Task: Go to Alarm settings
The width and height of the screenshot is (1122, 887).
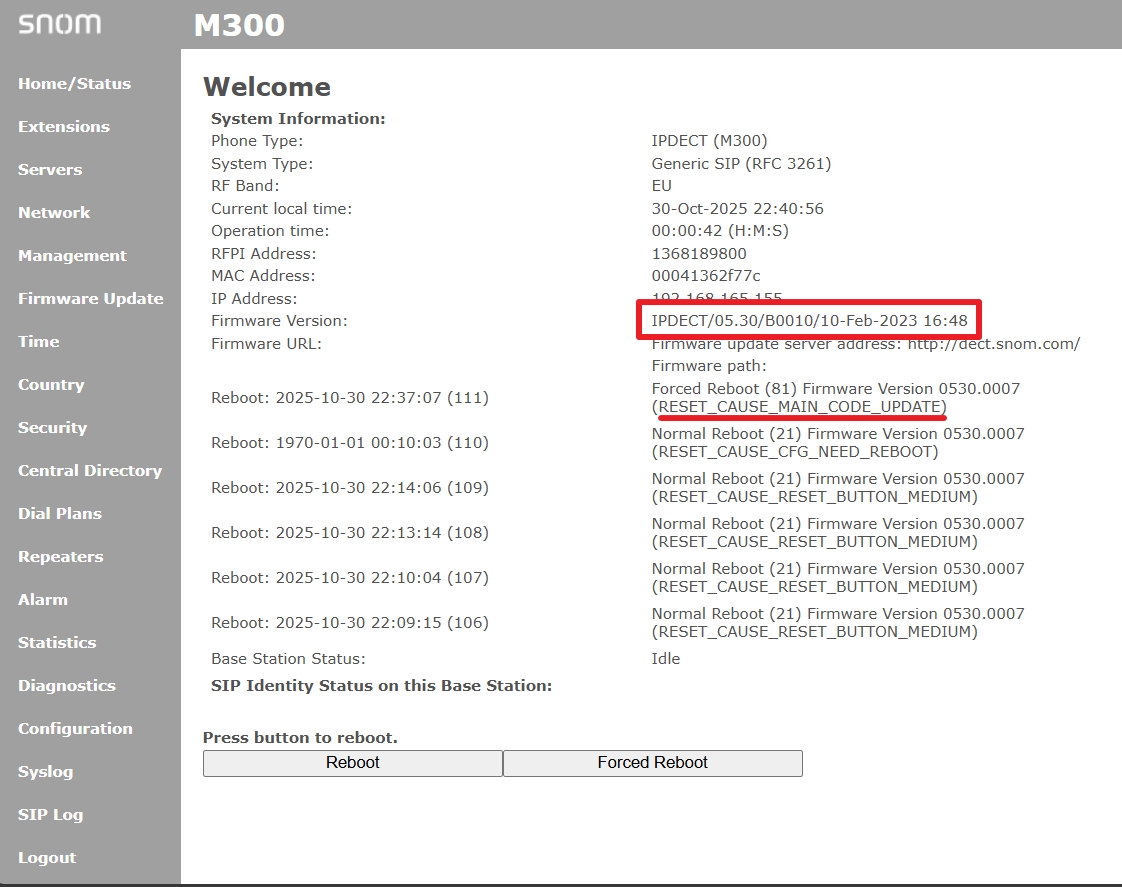Action: pyautogui.click(x=43, y=599)
